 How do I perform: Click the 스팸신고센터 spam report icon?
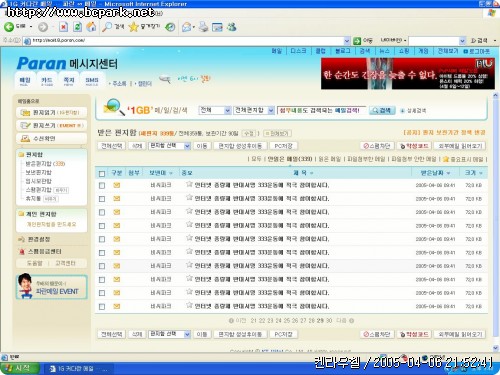point(22,251)
